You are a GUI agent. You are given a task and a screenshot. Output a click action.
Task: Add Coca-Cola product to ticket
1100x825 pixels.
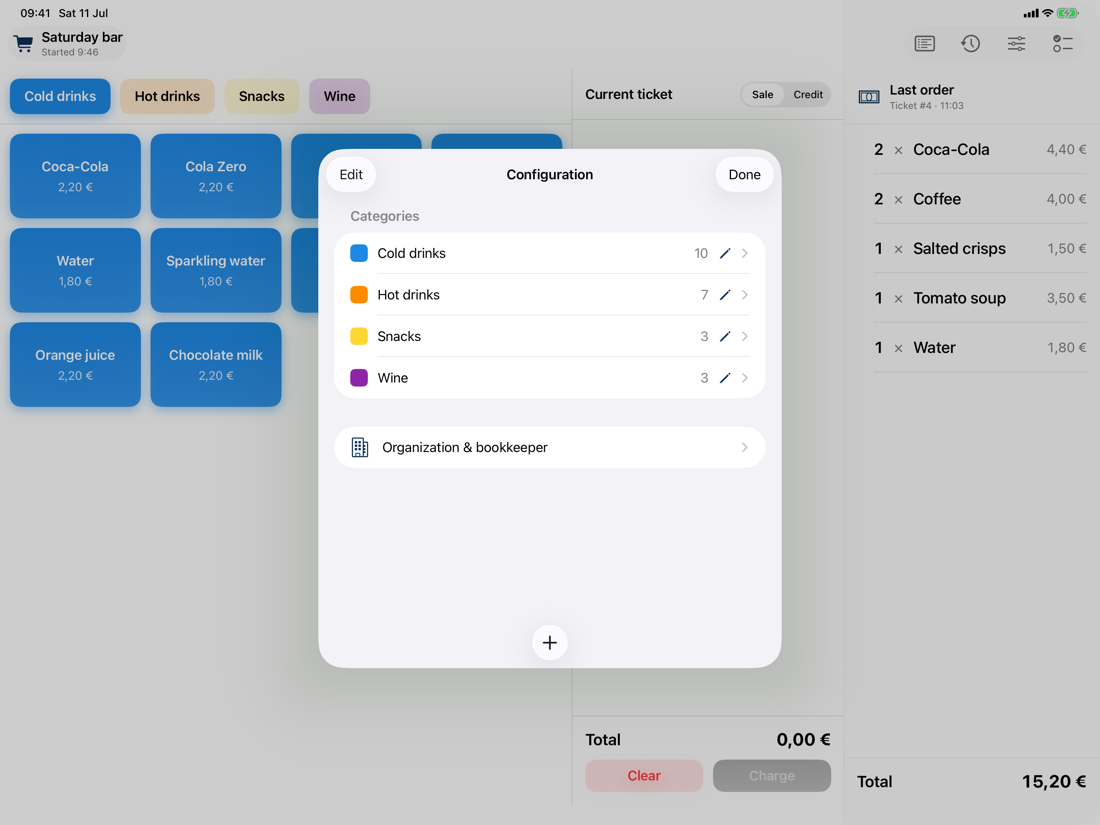(75, 176)
